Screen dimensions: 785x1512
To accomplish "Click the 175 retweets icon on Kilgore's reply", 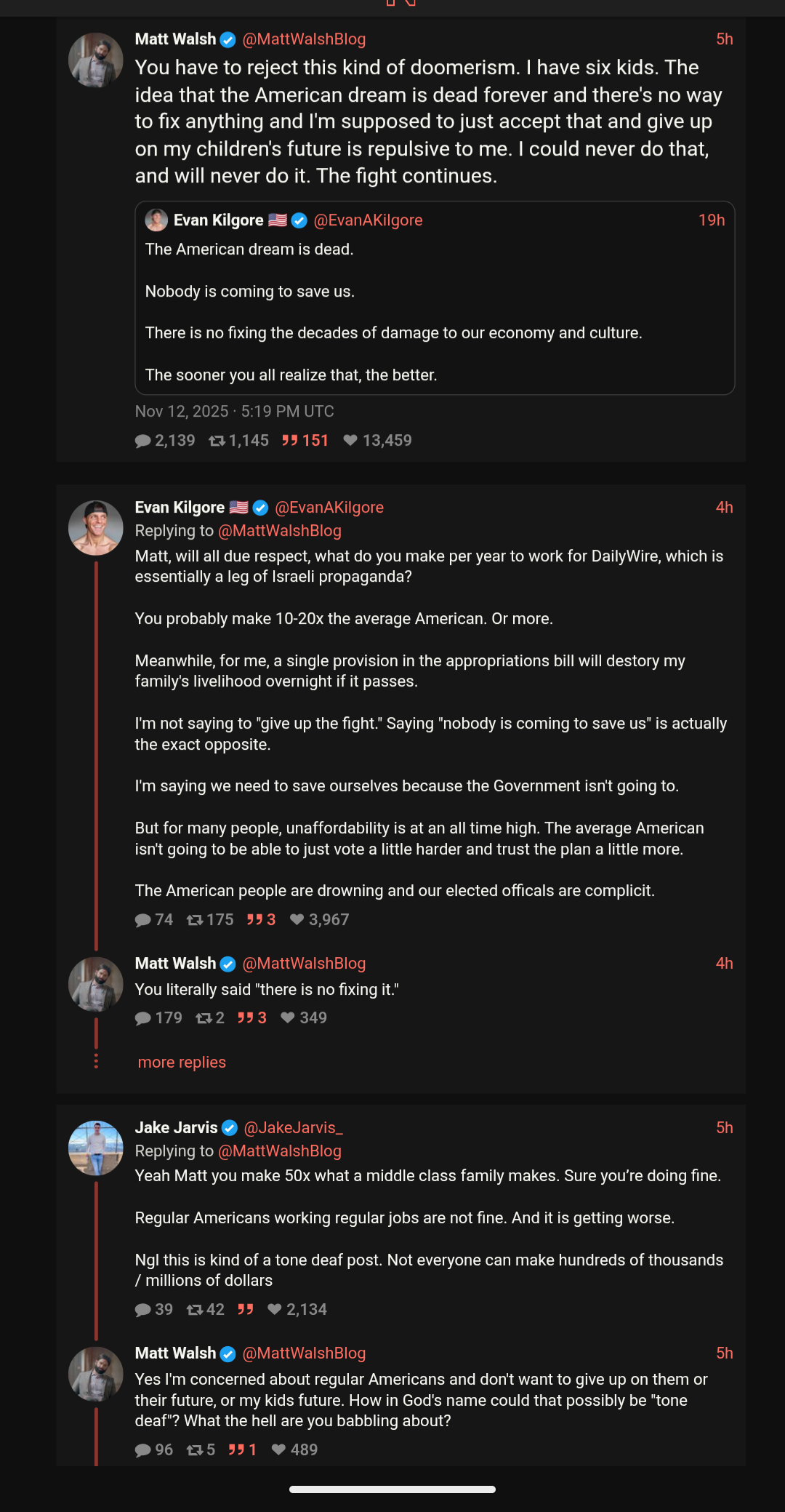I will pyautogui.click(x=195, y=920).
